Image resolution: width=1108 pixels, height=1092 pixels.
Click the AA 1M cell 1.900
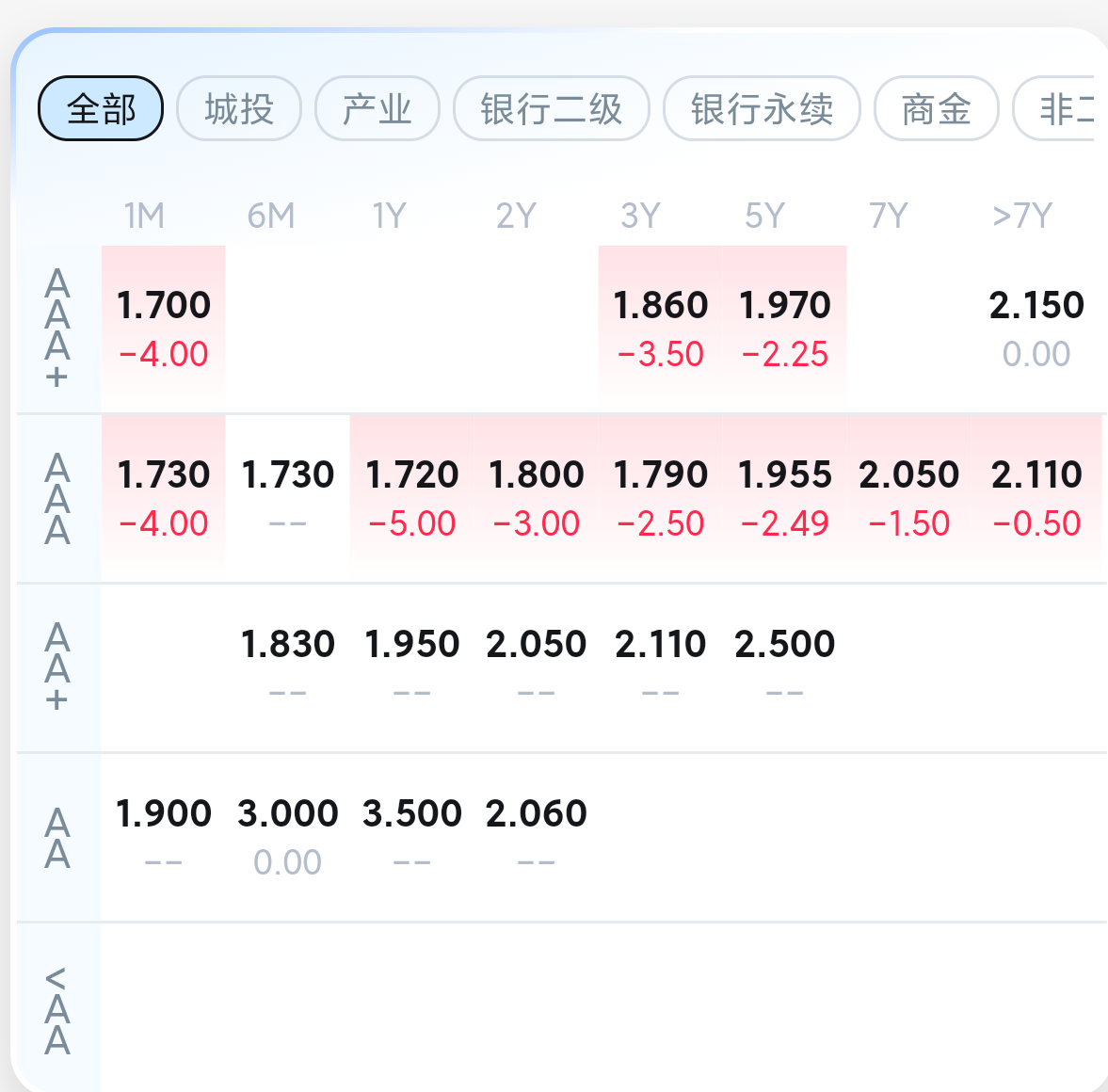[x=163, y=838]
